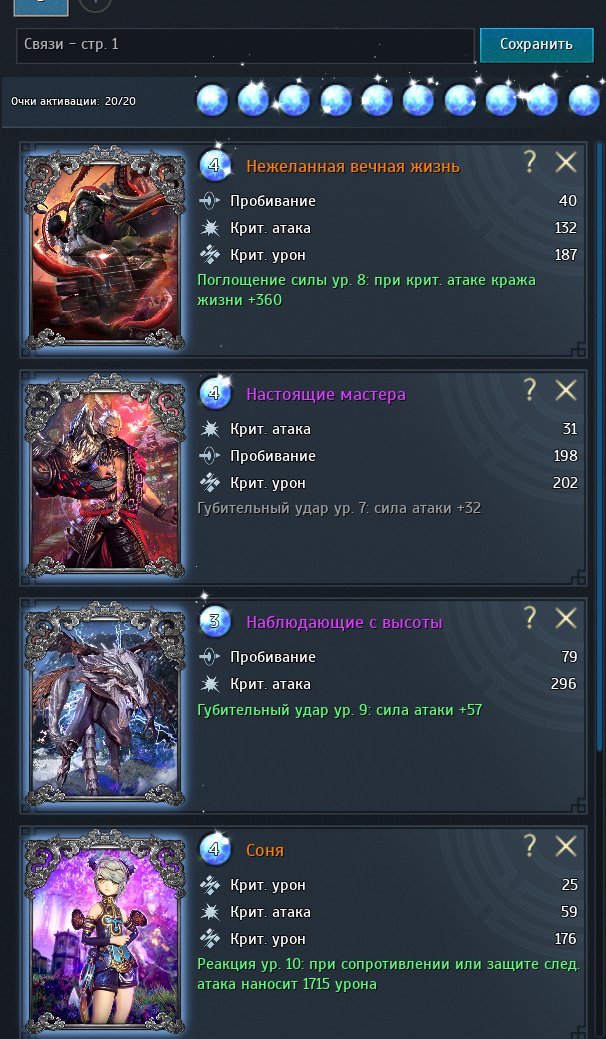Open help for Настоящие мастера

point(529,390)
